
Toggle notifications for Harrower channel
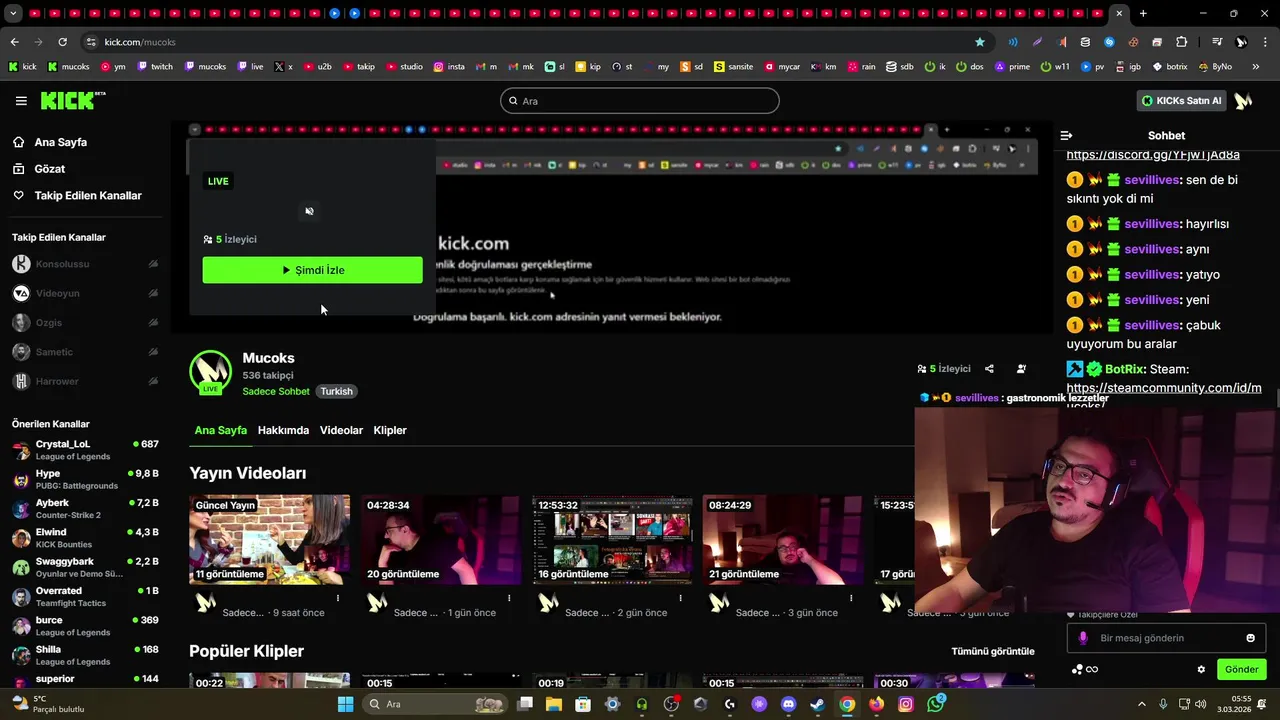tap(153, 381)
